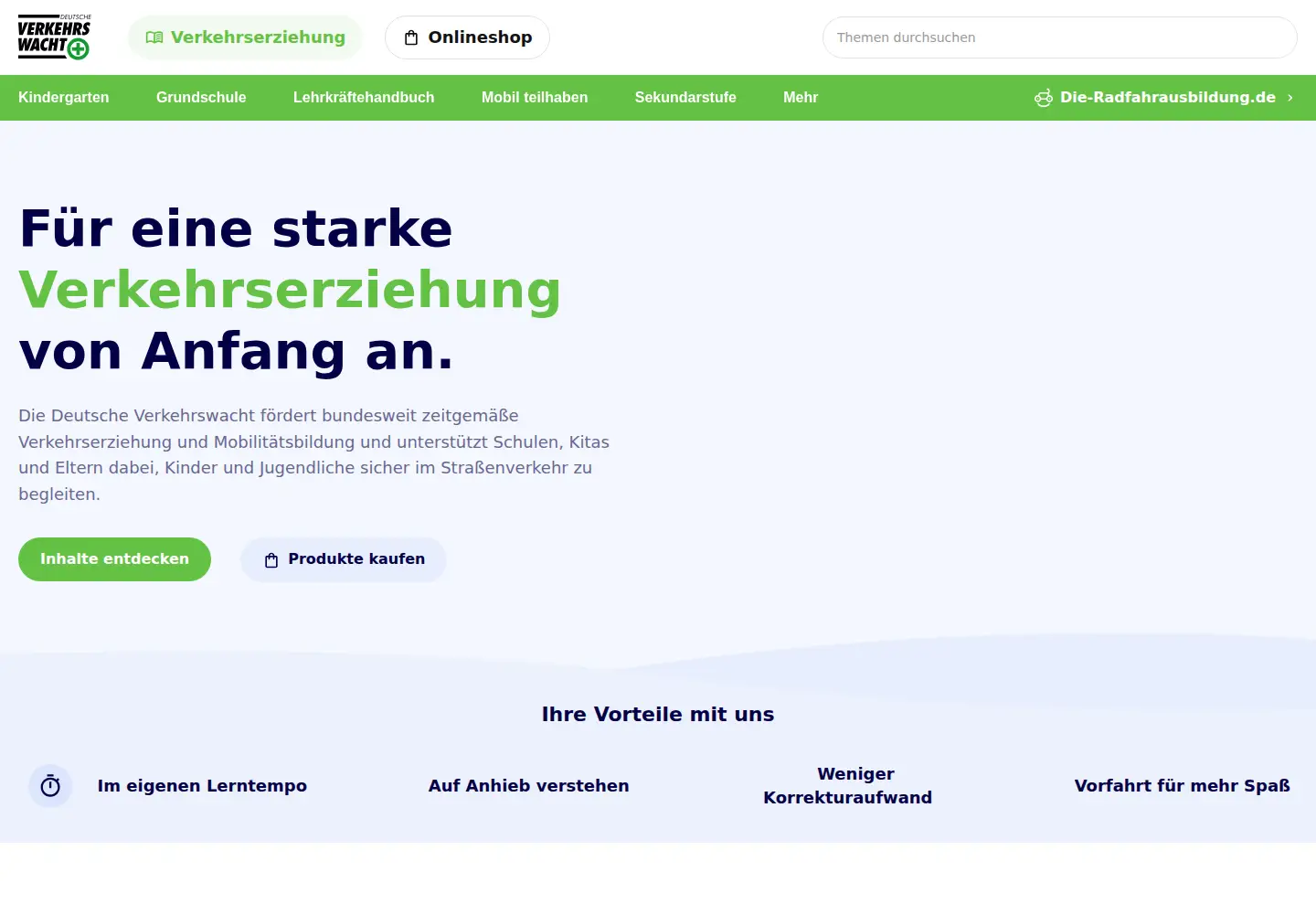Go to the Grundschule section
1316x914 pixels.
pos(201,98)
